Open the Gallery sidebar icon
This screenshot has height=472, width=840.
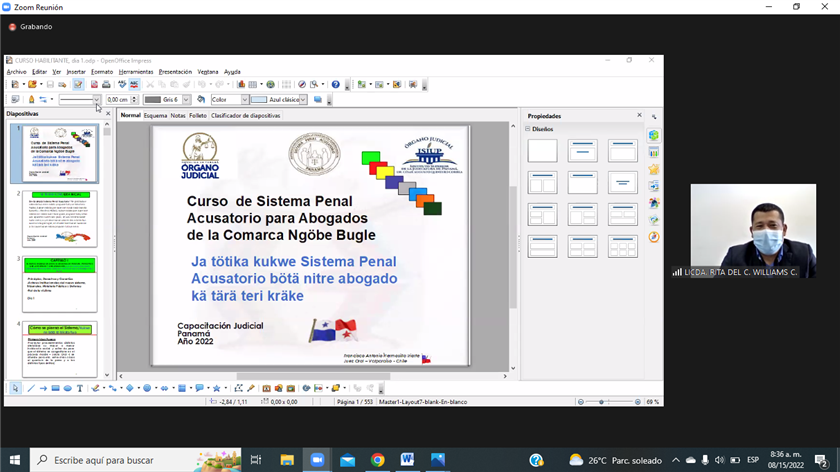click(654, 220)
